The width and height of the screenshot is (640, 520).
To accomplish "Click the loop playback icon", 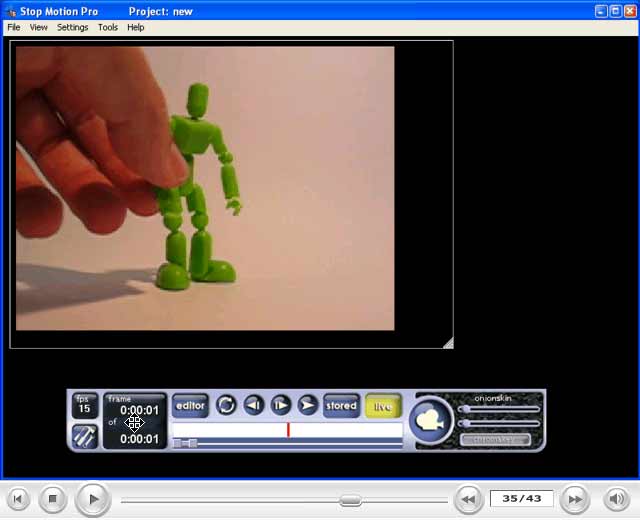I will (227, 405).
